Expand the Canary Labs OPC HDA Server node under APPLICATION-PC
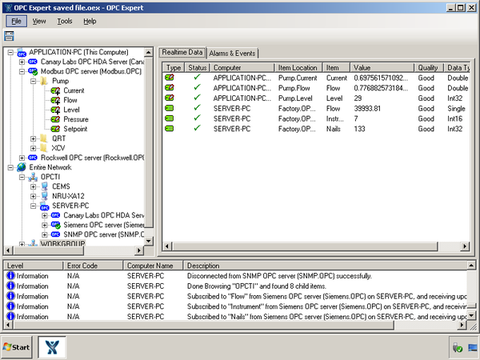Image resolution: width=480 pixels, height=360 pixels. (x=22, y=62)
